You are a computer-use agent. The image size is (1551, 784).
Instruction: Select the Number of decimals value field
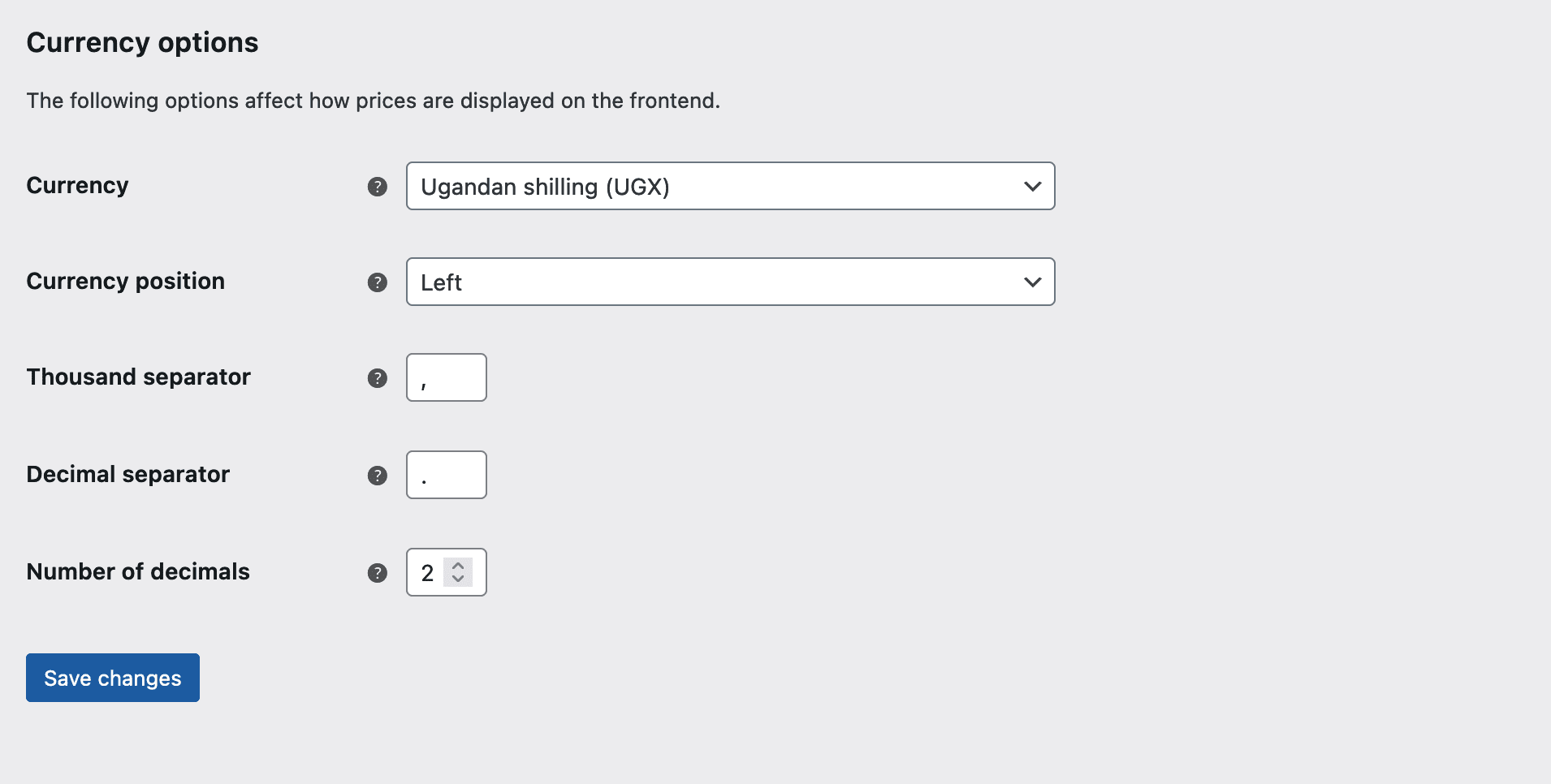point(429,572)
